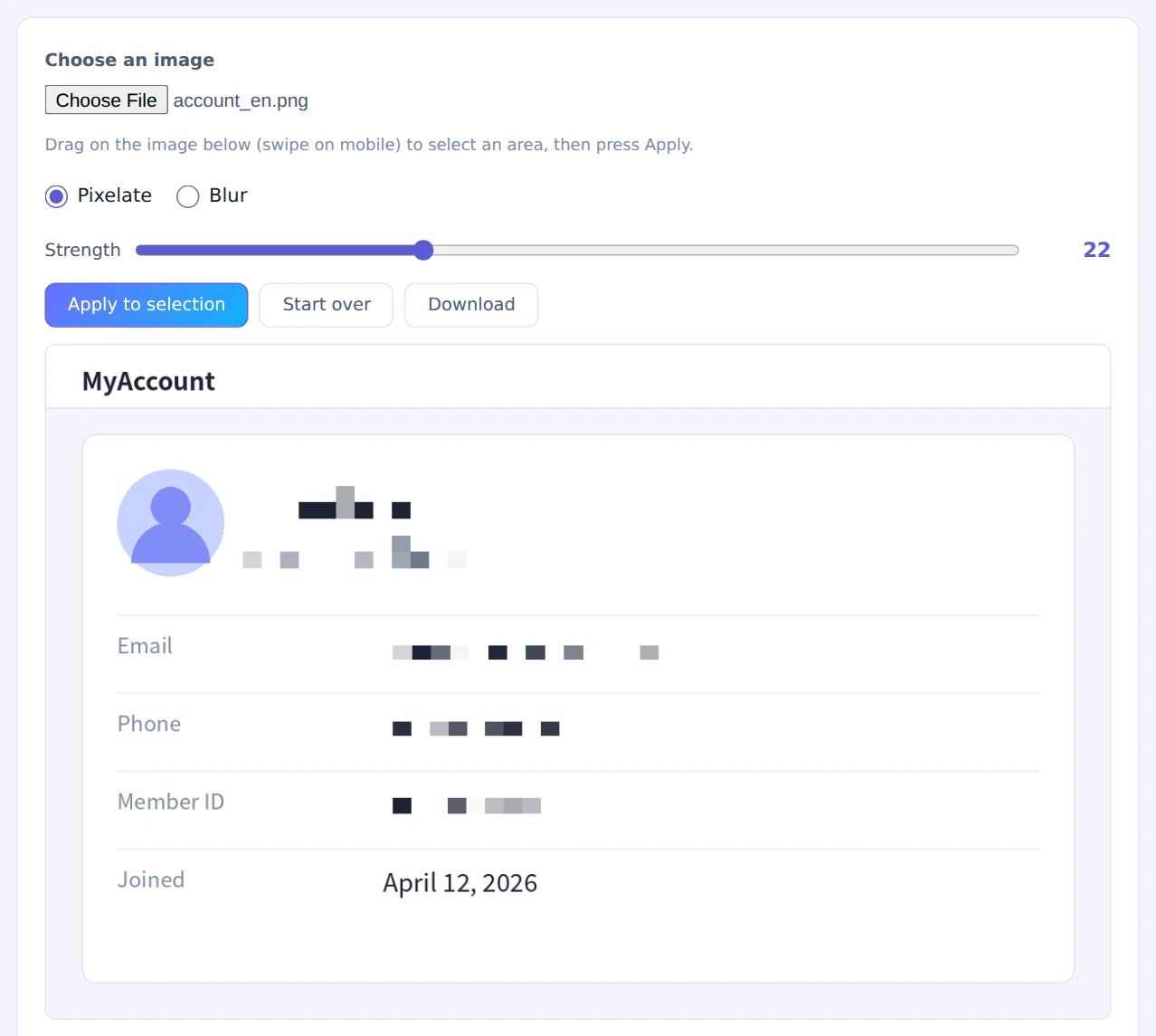The width and height of the screenshot is (1156, 1036).
Task: Click the account_en.png file name
Action: 241,100
